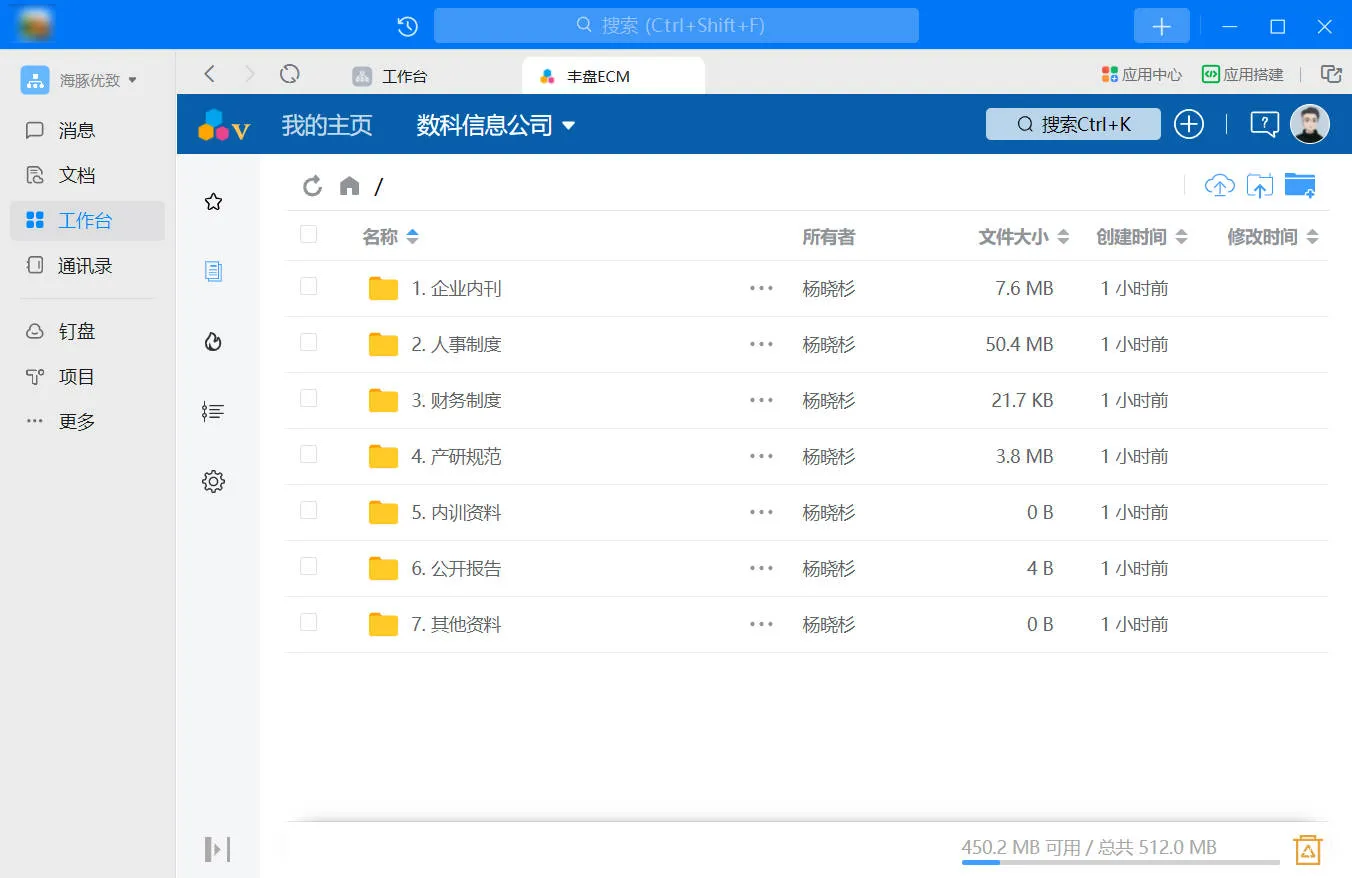
Task: Create a new folder icon
Action: [x=1300, y=185]
